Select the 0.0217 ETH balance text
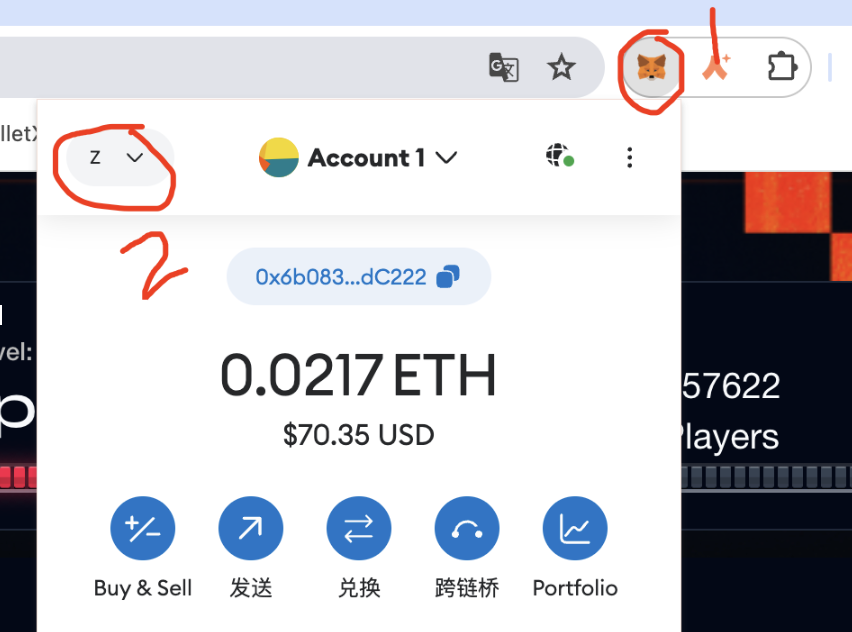852x632 pixels. click(358, 375)
